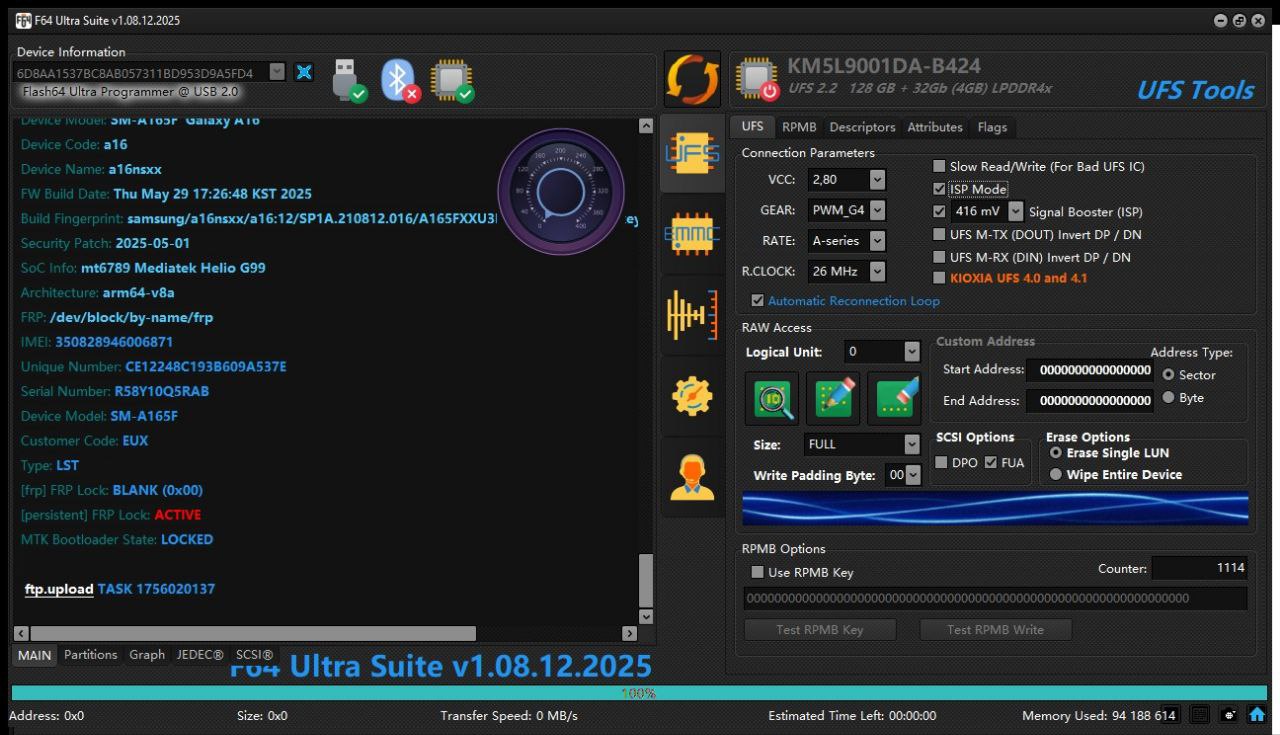1280x735 pixels.
Task: Click the F64 app logo in the title bar
Action: pos(23,20)
